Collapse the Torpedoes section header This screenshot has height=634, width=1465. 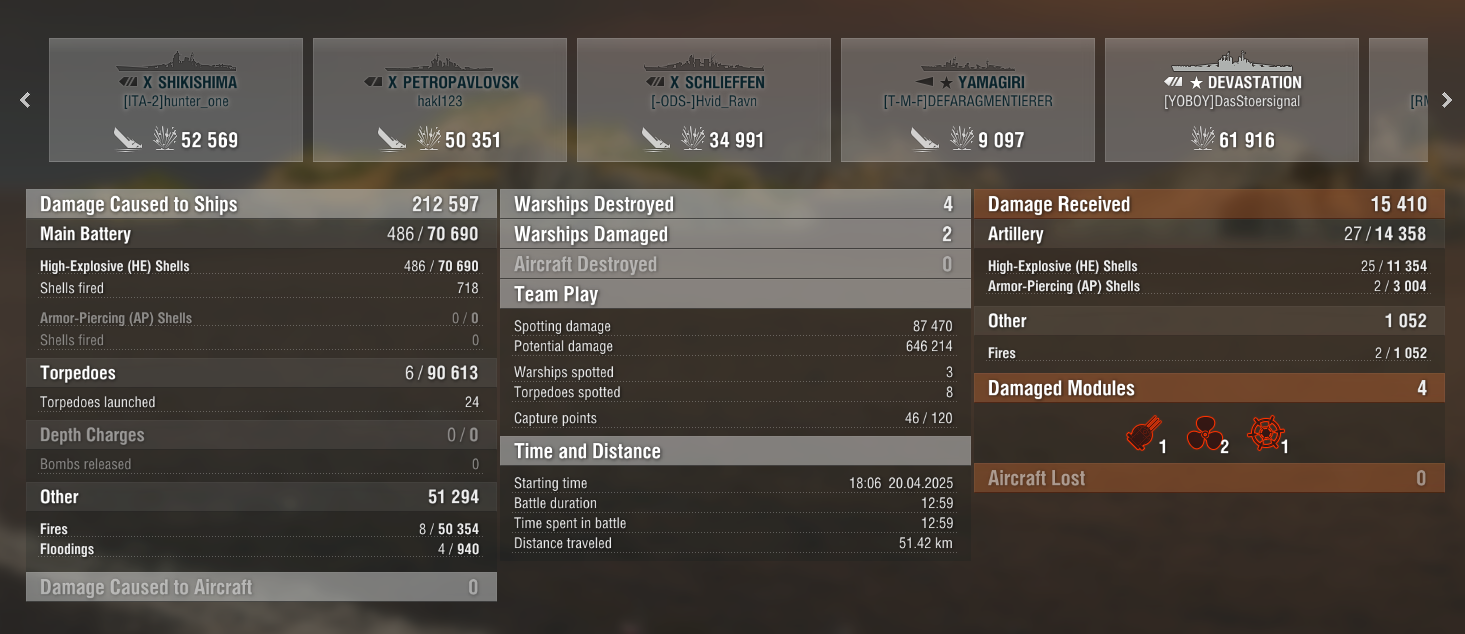click(261, 373)
